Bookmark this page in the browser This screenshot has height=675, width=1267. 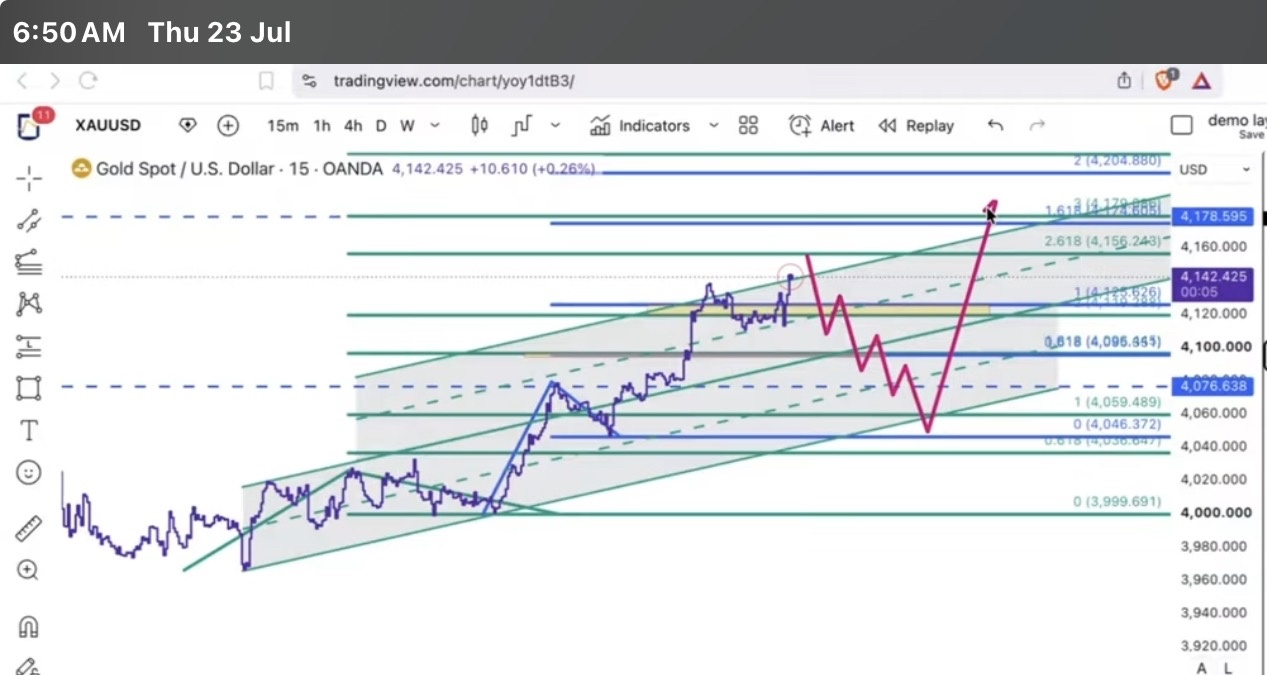[266, 80]
